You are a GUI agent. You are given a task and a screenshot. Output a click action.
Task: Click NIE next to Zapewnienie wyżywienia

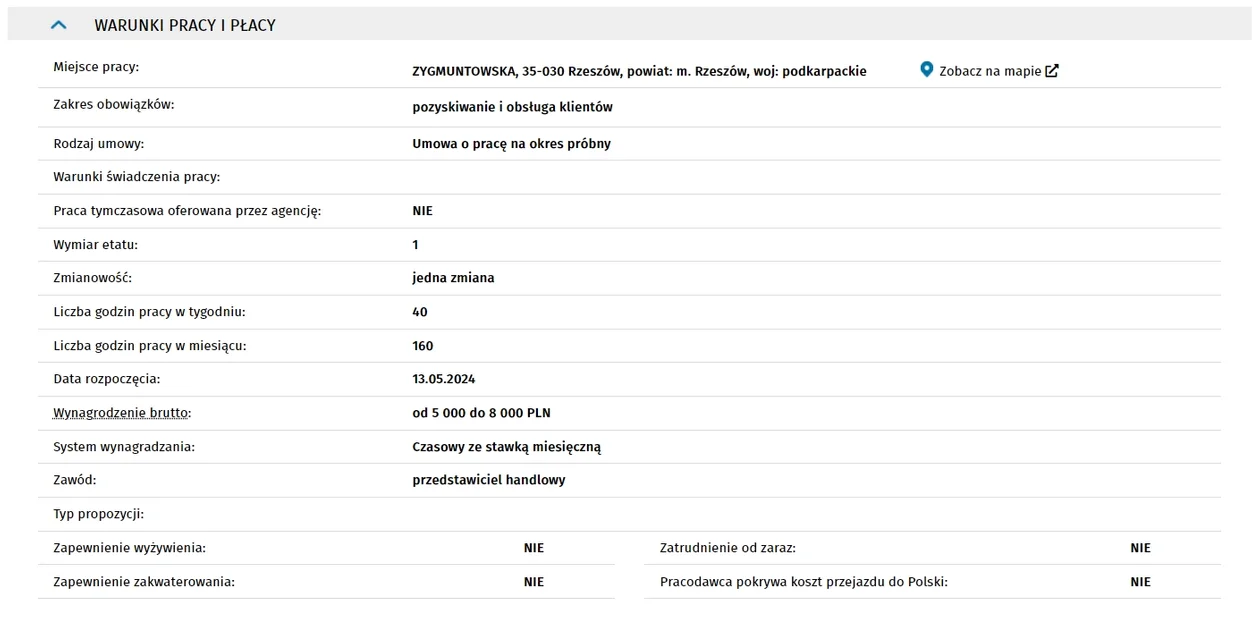coord(534,548)
